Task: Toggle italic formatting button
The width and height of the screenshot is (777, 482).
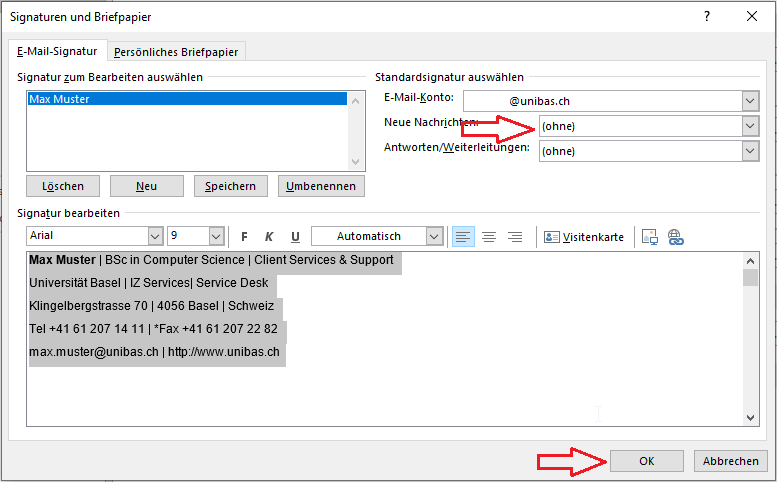Action: point(269,237)
